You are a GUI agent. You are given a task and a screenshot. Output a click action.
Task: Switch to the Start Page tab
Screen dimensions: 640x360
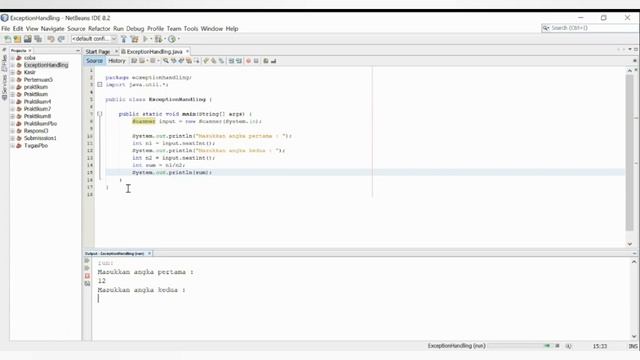point(98,51)
